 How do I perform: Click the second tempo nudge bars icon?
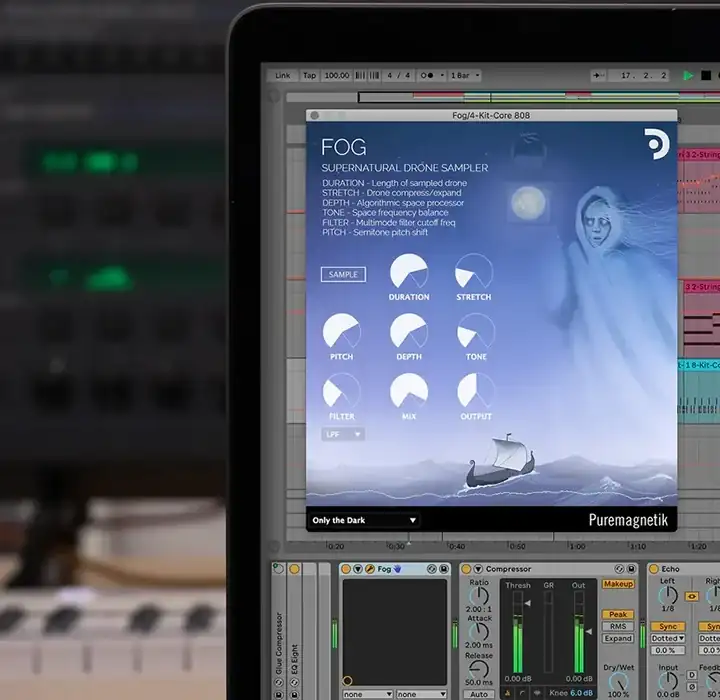374,75
